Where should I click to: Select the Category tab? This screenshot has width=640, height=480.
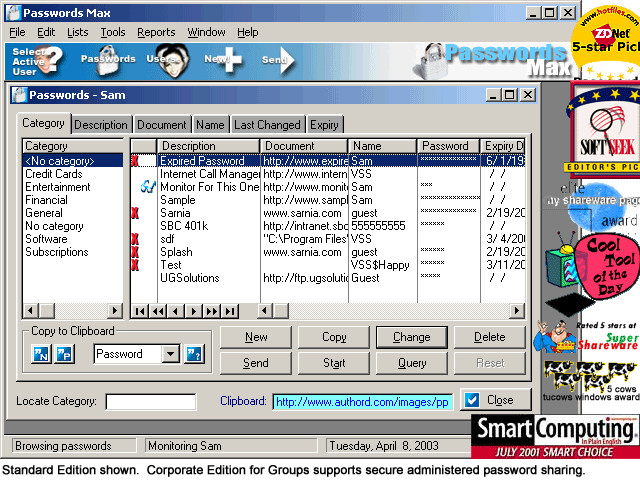43,123
